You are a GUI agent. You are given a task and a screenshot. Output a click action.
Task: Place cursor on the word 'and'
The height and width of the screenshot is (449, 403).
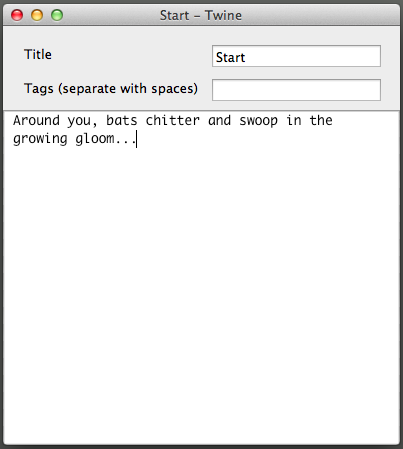click(219, 120)
